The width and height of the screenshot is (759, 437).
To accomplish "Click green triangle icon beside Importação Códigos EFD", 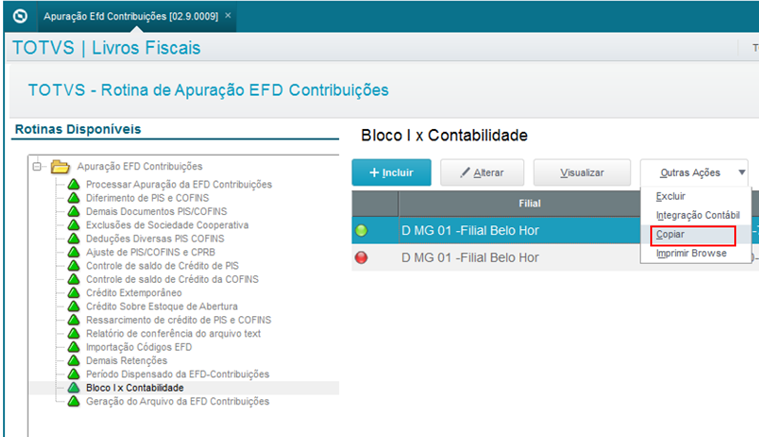I will point(74,347).
